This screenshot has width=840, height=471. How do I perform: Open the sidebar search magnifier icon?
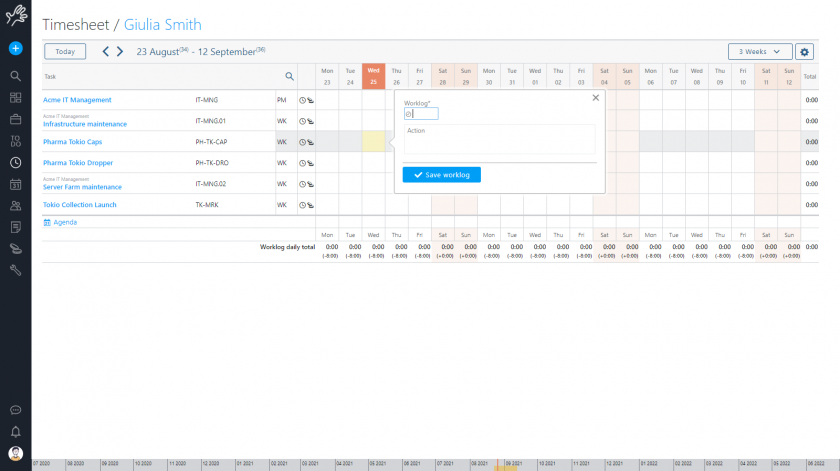coord(15,76)
